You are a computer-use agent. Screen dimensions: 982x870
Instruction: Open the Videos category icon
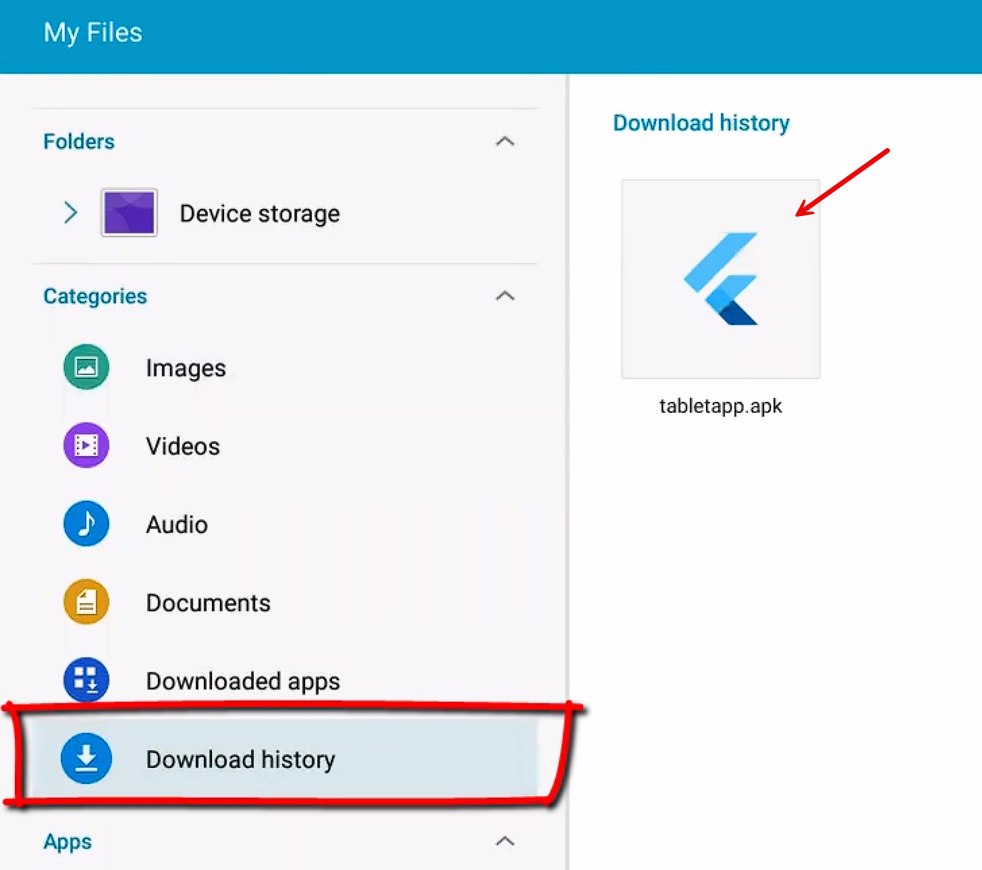86,445
